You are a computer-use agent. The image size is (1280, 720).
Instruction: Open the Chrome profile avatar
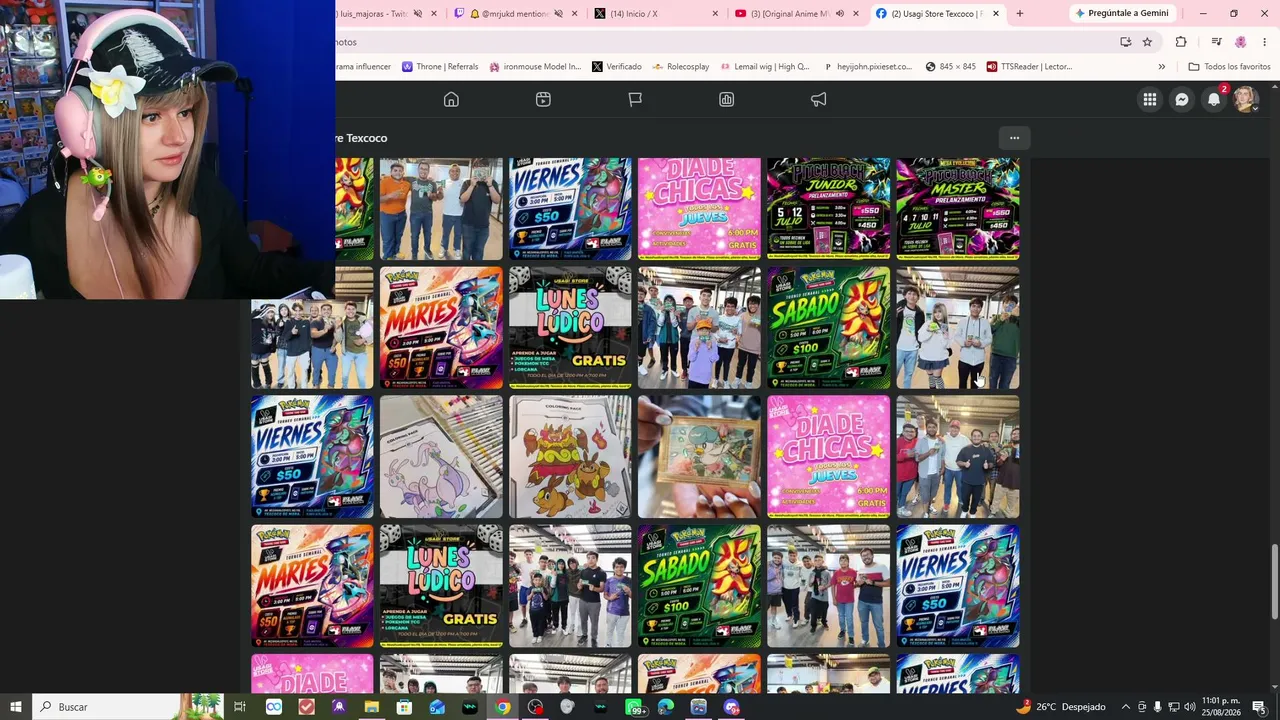click(x=1241, y=42)
